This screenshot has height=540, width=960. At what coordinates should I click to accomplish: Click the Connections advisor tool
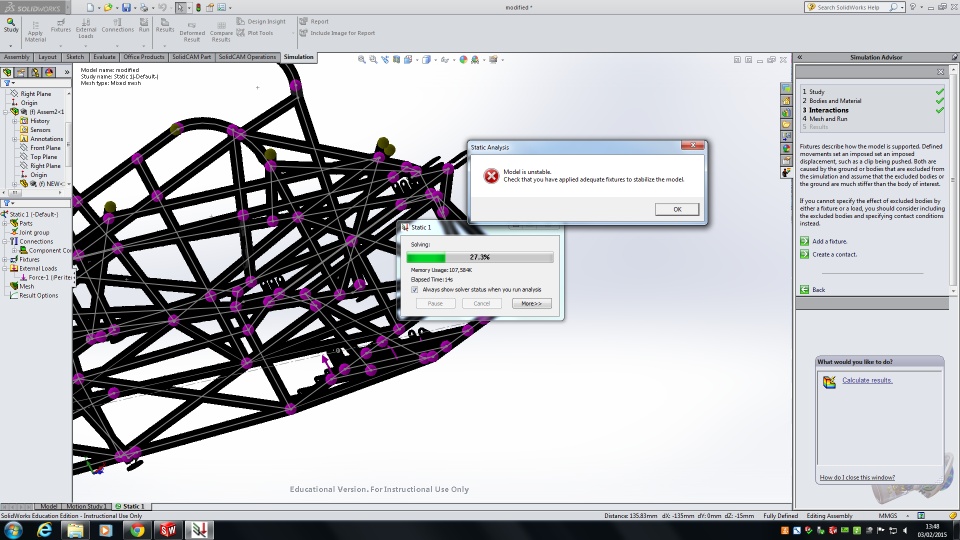click(x=118, y=26)
